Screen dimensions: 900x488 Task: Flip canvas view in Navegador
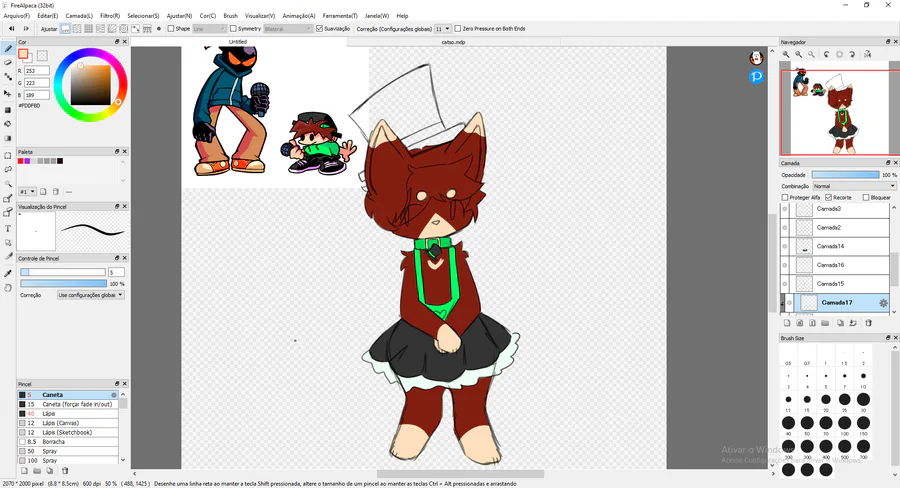click(x=867, y=55)
